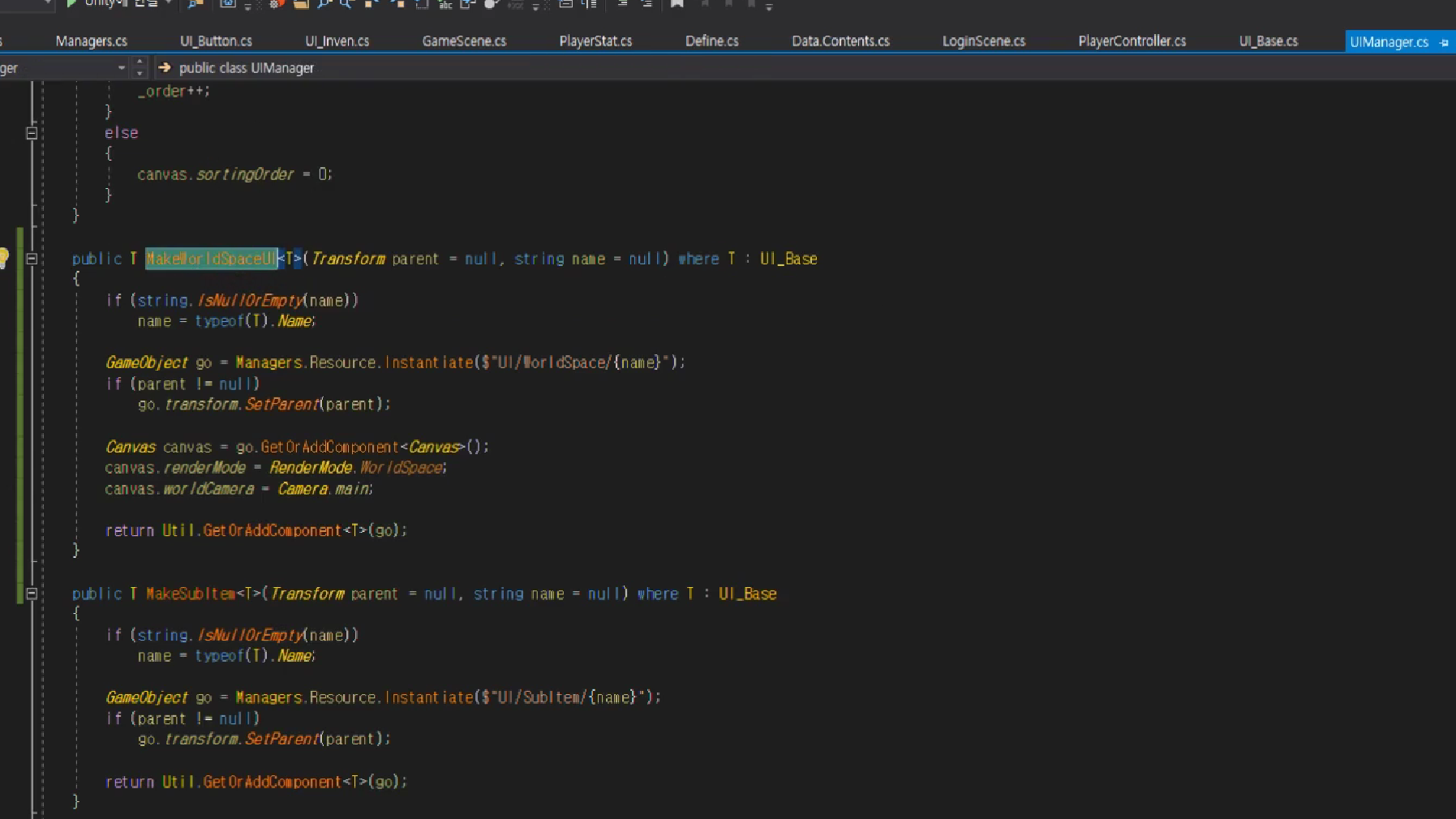Click IsNullOrEmpty in MakeSubItem
1456x819 pixels.
[251, 635]
